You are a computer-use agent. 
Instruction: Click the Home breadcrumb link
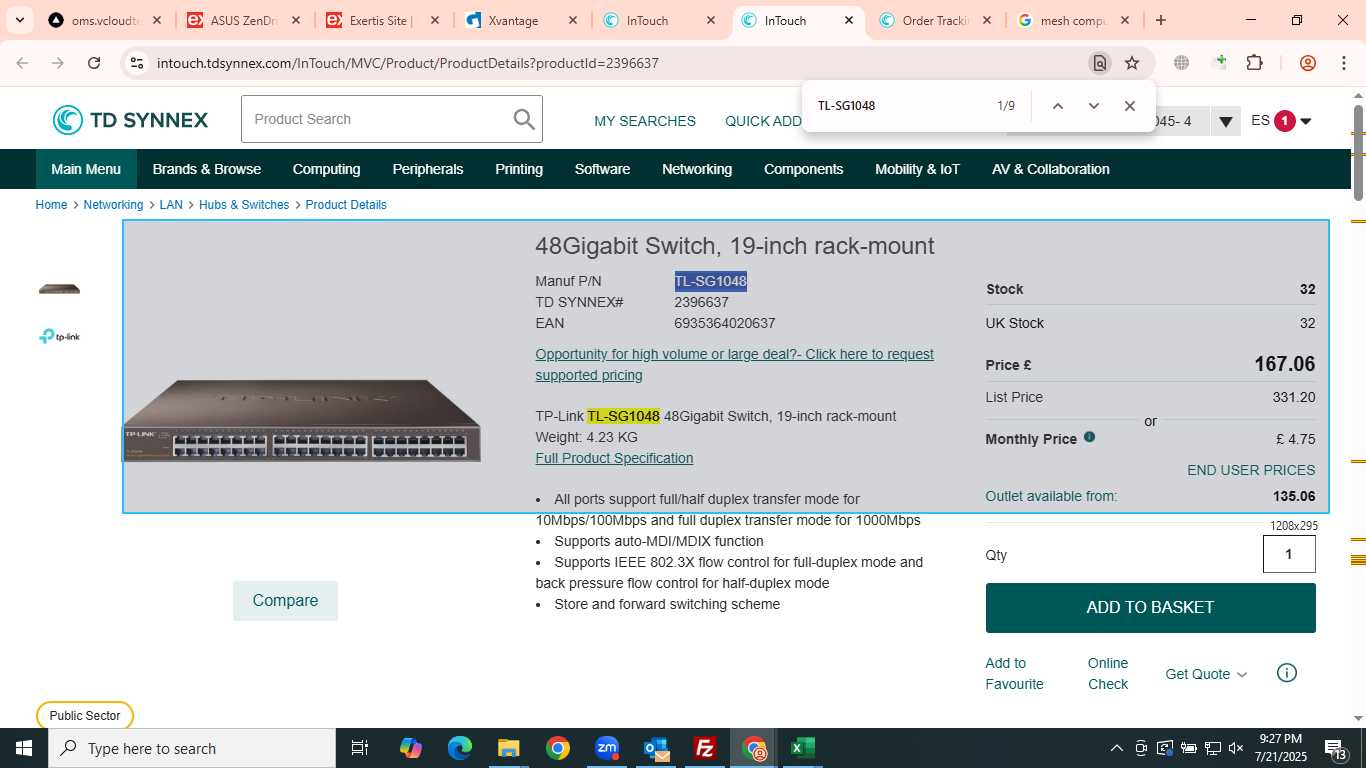tap(51, 205)
